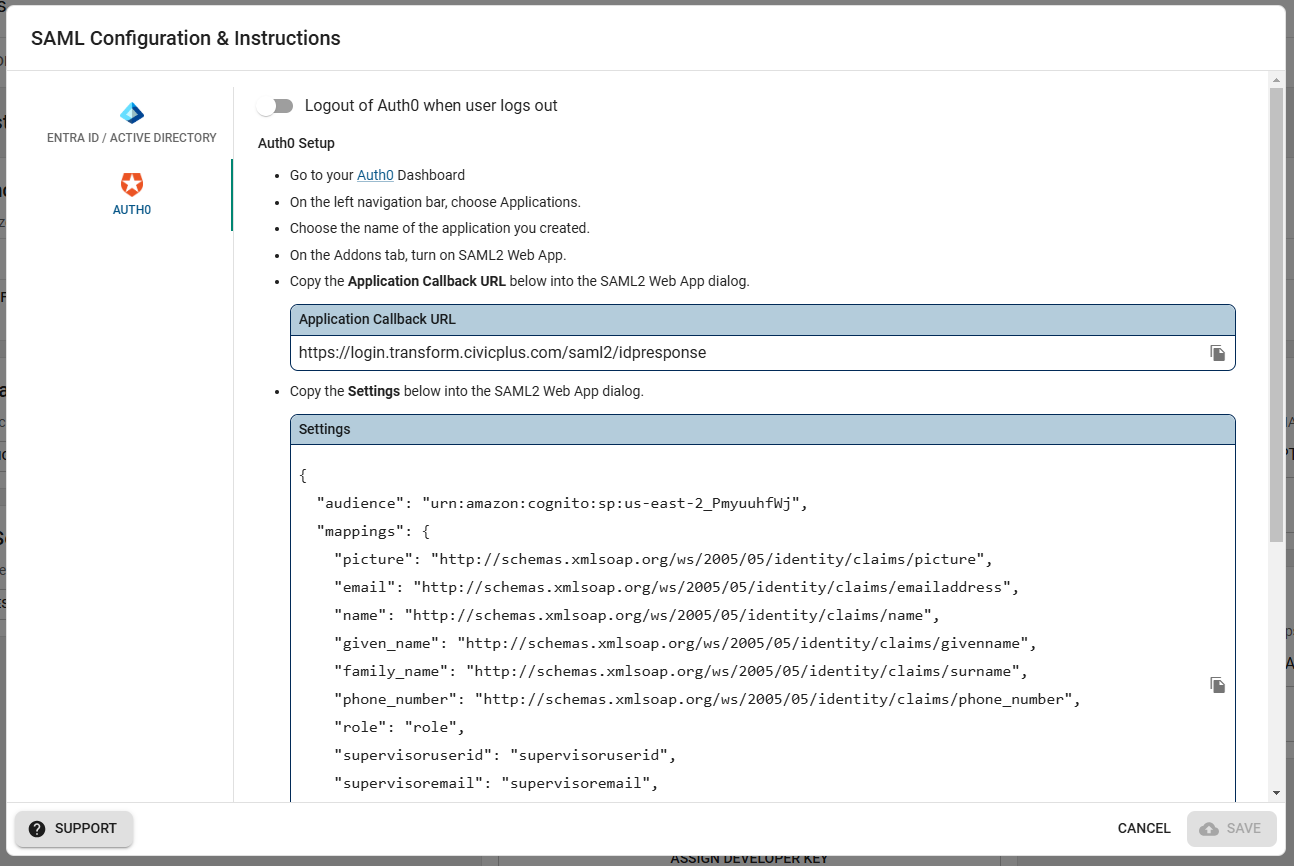Click the Auth0 shield logo icon
The height and width of the screenshot is (866, 1294).
click(132, 184)
